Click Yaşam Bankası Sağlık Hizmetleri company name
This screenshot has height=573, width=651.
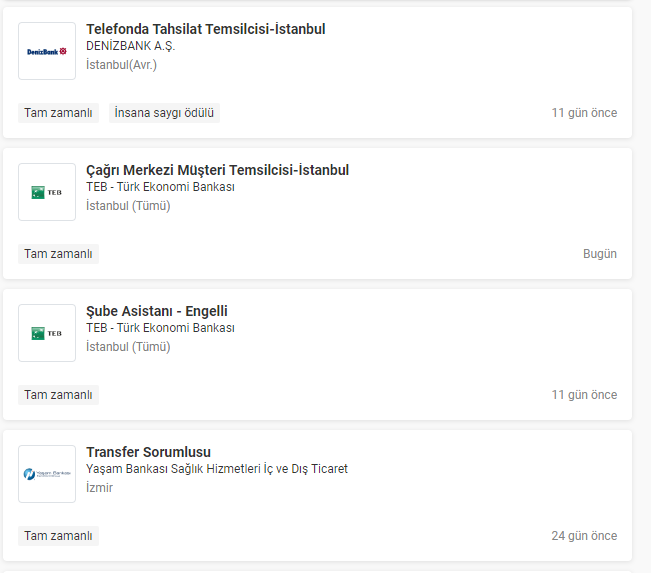[217, 469]
